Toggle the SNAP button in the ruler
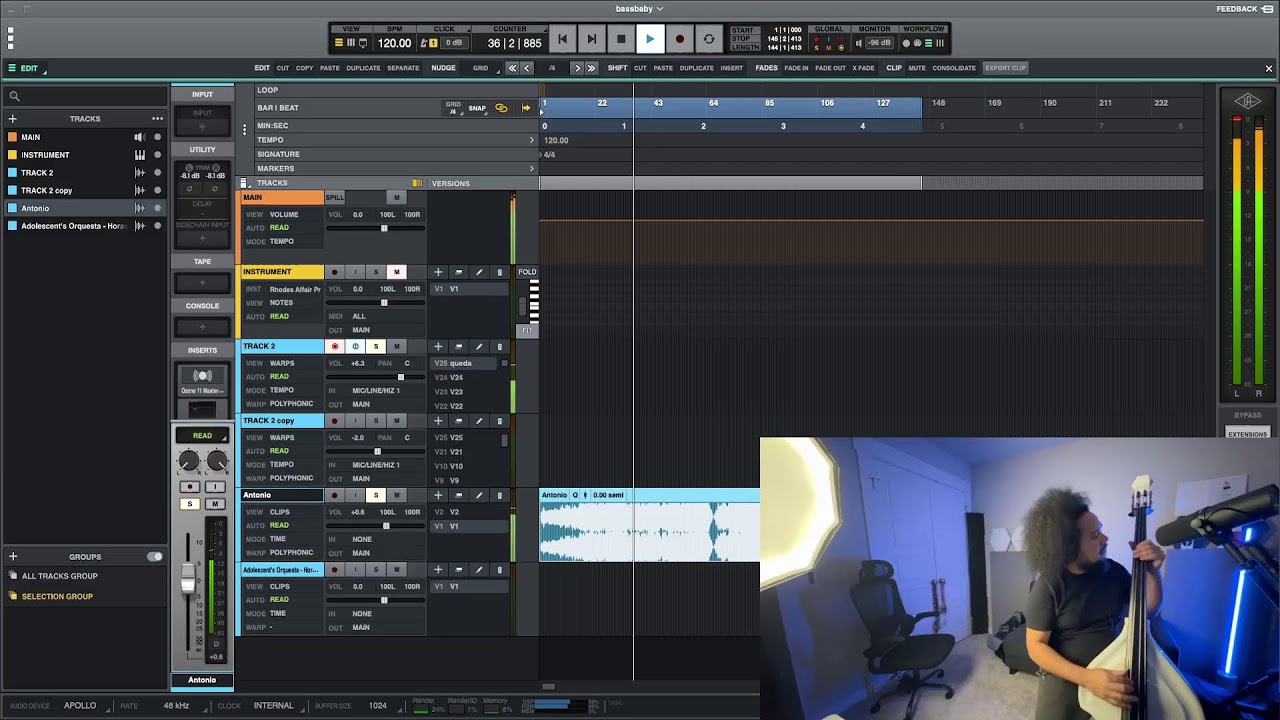Screen dimensions: 1280x720 click(x=477, y=108)
